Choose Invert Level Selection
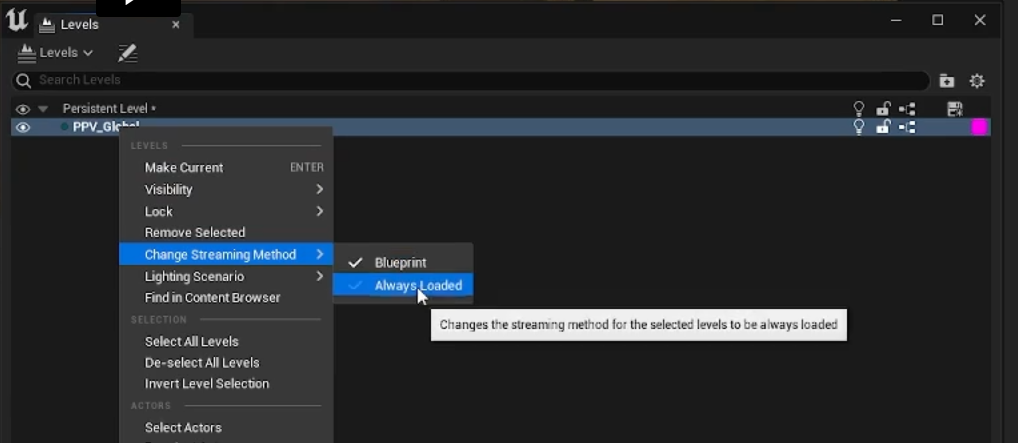The image size is (1018, 443). coord(226,384)
